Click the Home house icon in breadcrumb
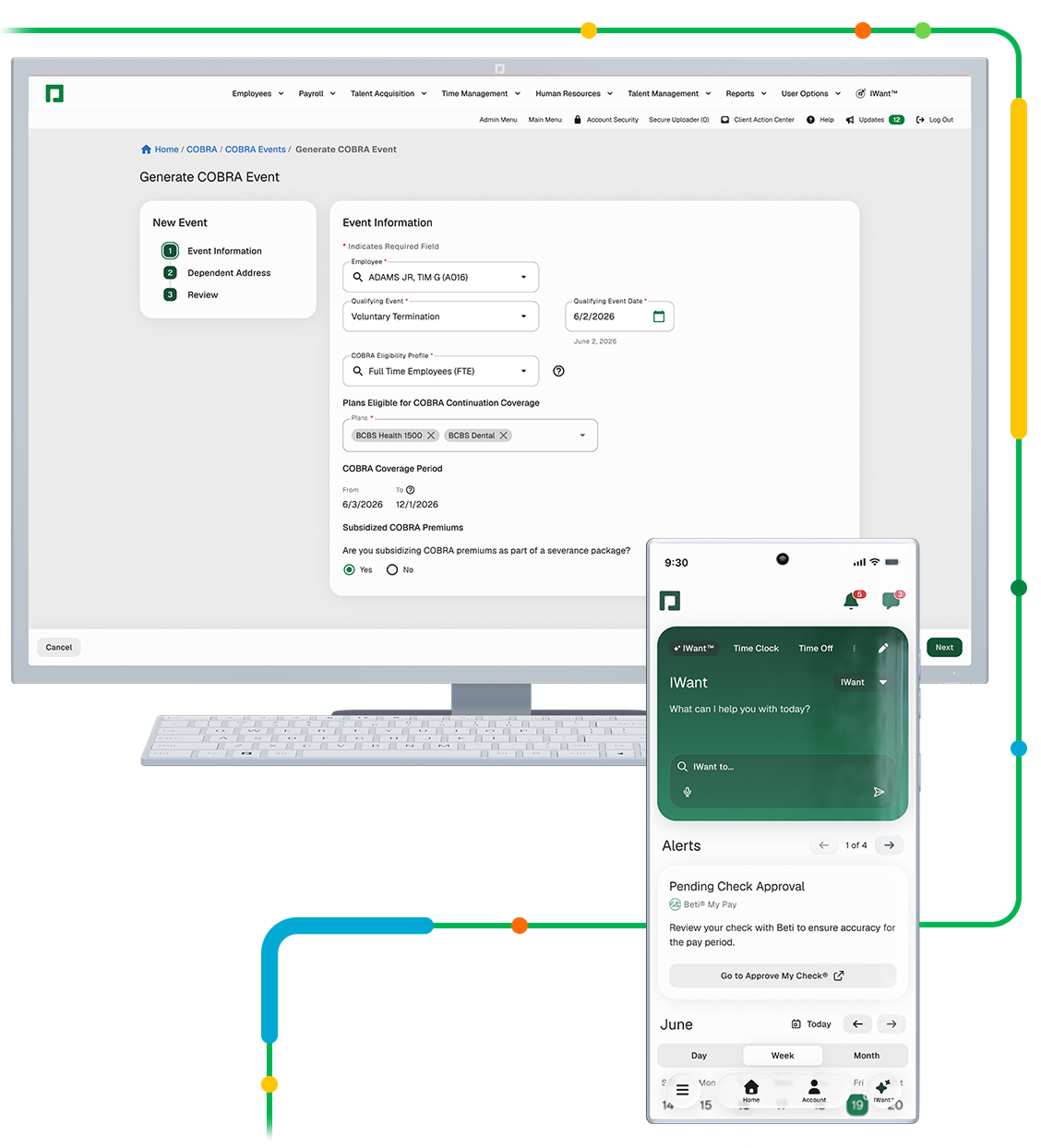The width and height of the screenshot is (1041, 1148). (146, 149)
